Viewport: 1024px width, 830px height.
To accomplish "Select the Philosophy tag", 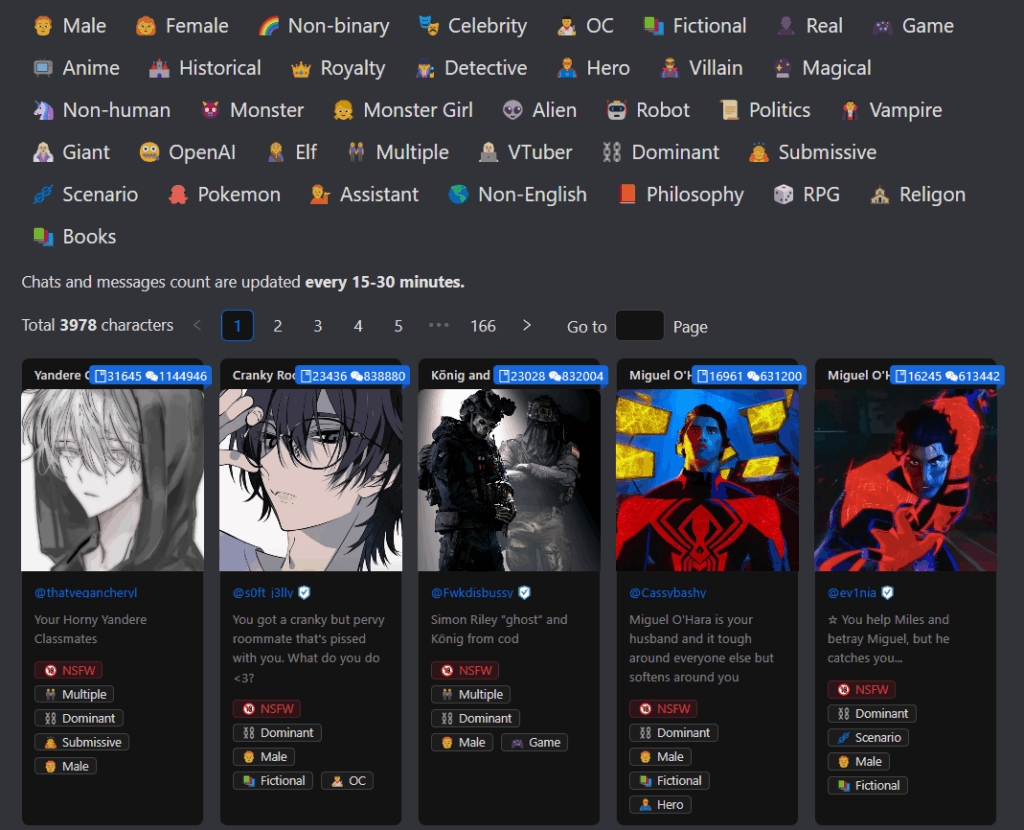I will pos(680,195).
